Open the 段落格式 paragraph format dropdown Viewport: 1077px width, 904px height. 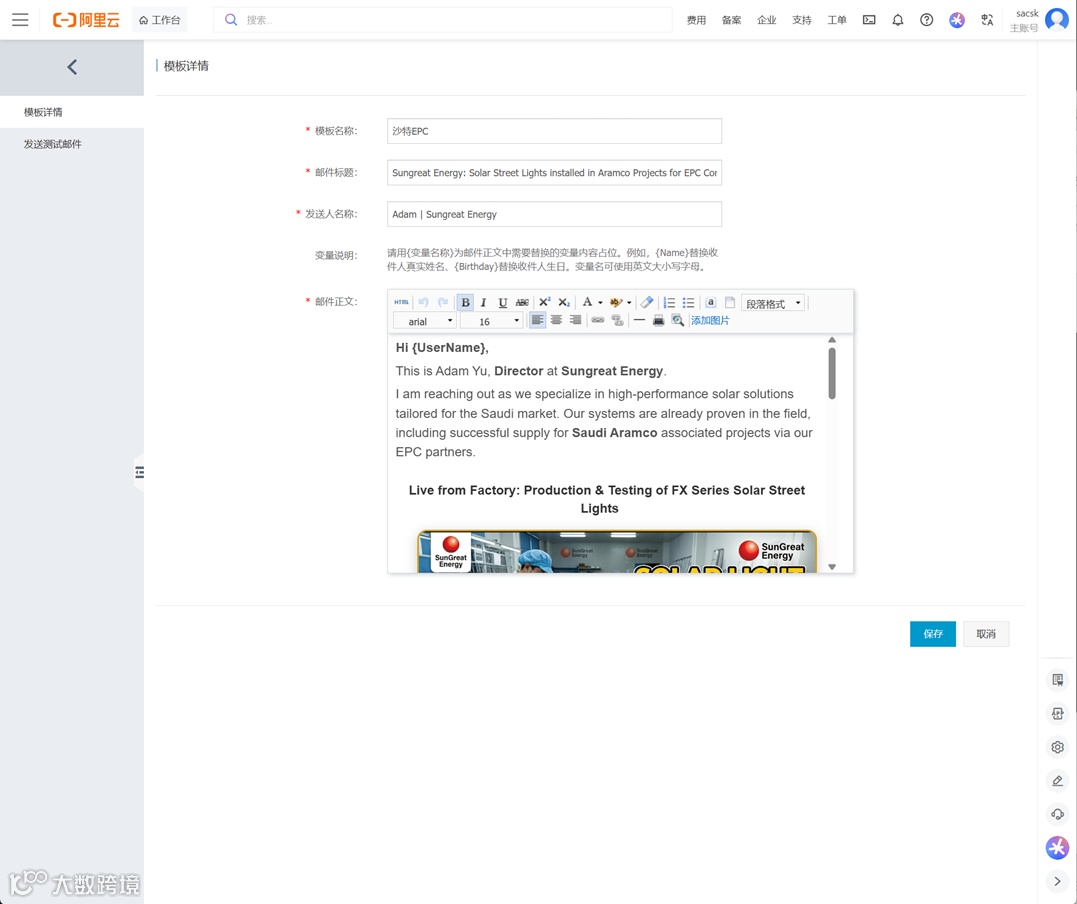click(x=773, y=303)
